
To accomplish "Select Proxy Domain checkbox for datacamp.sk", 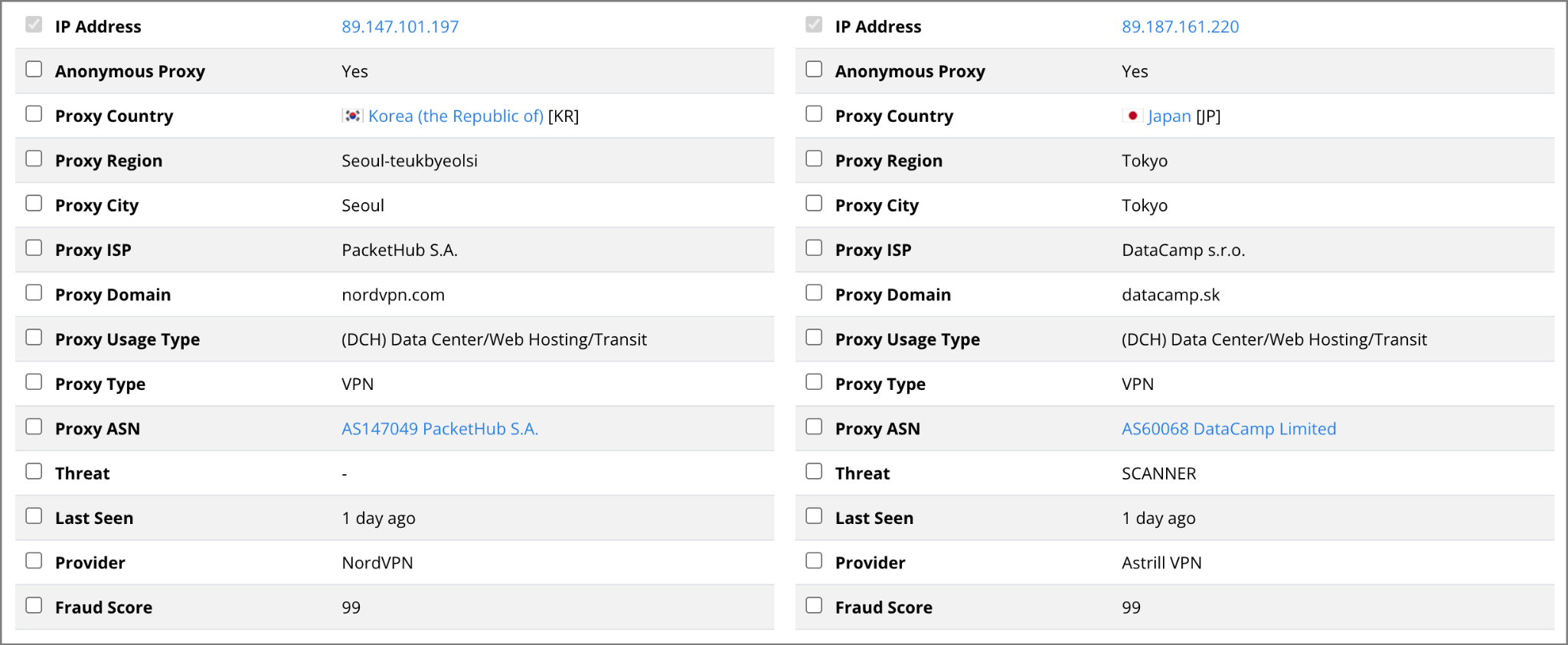I will coord(814,293).
